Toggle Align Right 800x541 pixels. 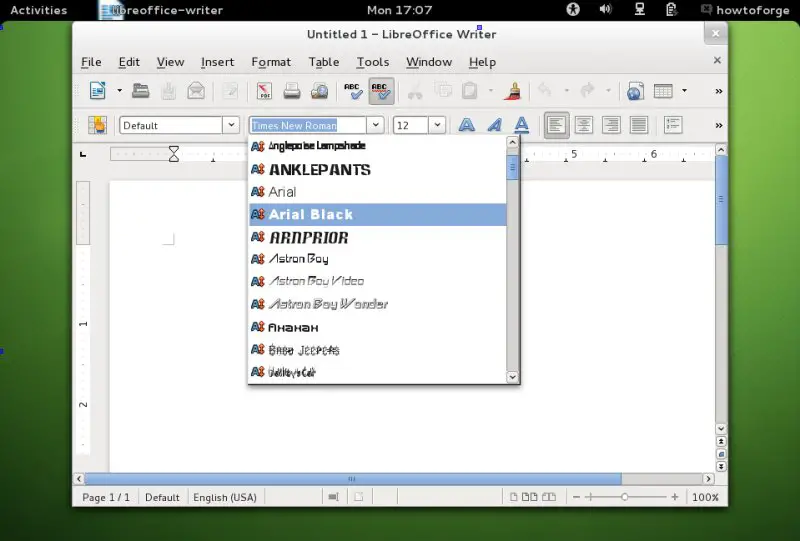611,125
